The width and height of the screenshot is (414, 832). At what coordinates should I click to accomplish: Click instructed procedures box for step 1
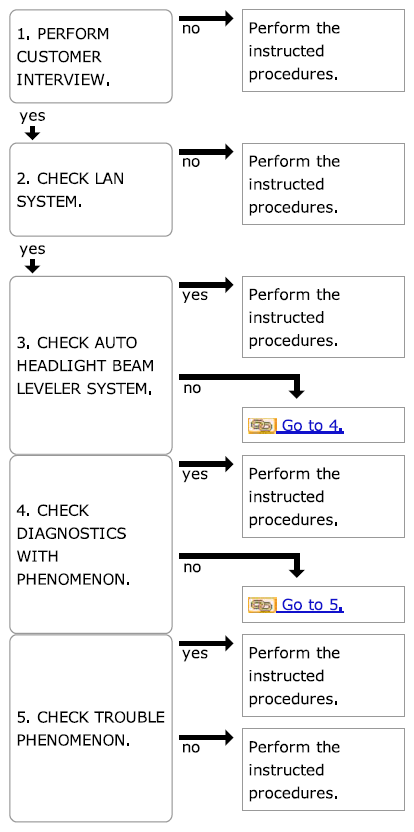tap(323, 50)
